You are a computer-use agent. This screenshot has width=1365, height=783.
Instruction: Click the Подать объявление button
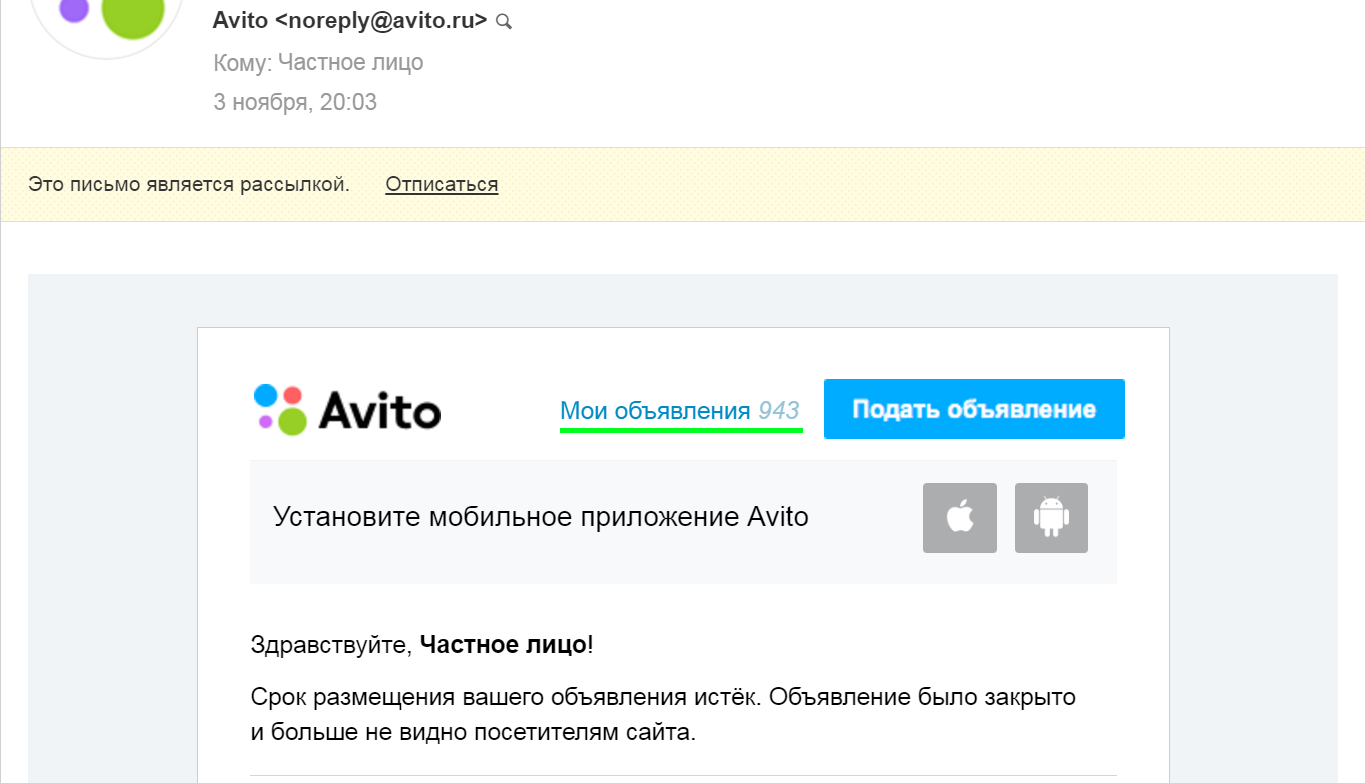coord(974,409)
